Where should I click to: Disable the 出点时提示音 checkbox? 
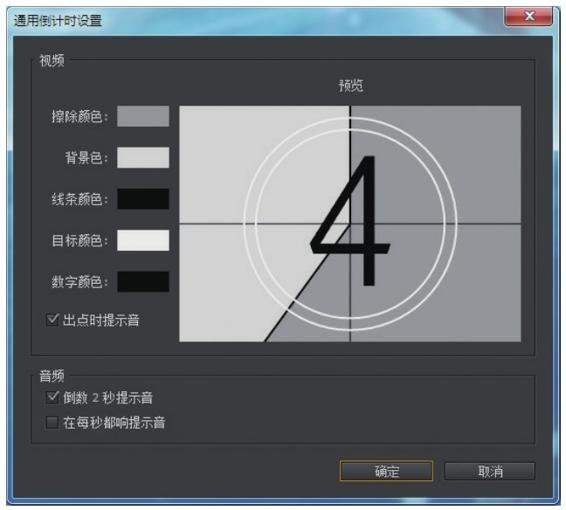click(x=52, y=320)
